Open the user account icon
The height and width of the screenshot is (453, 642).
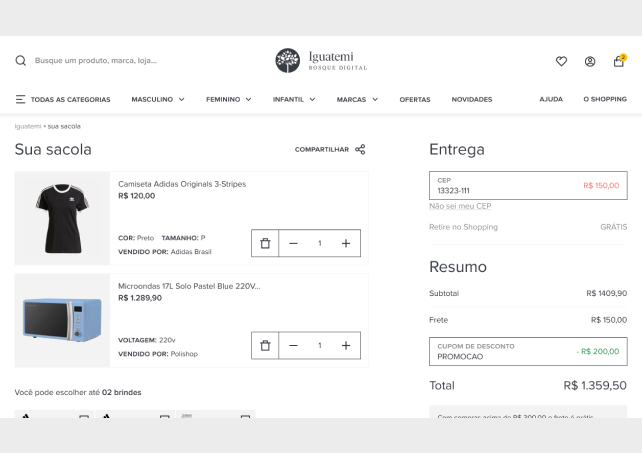pyautogui.click(x=590, y=61)
